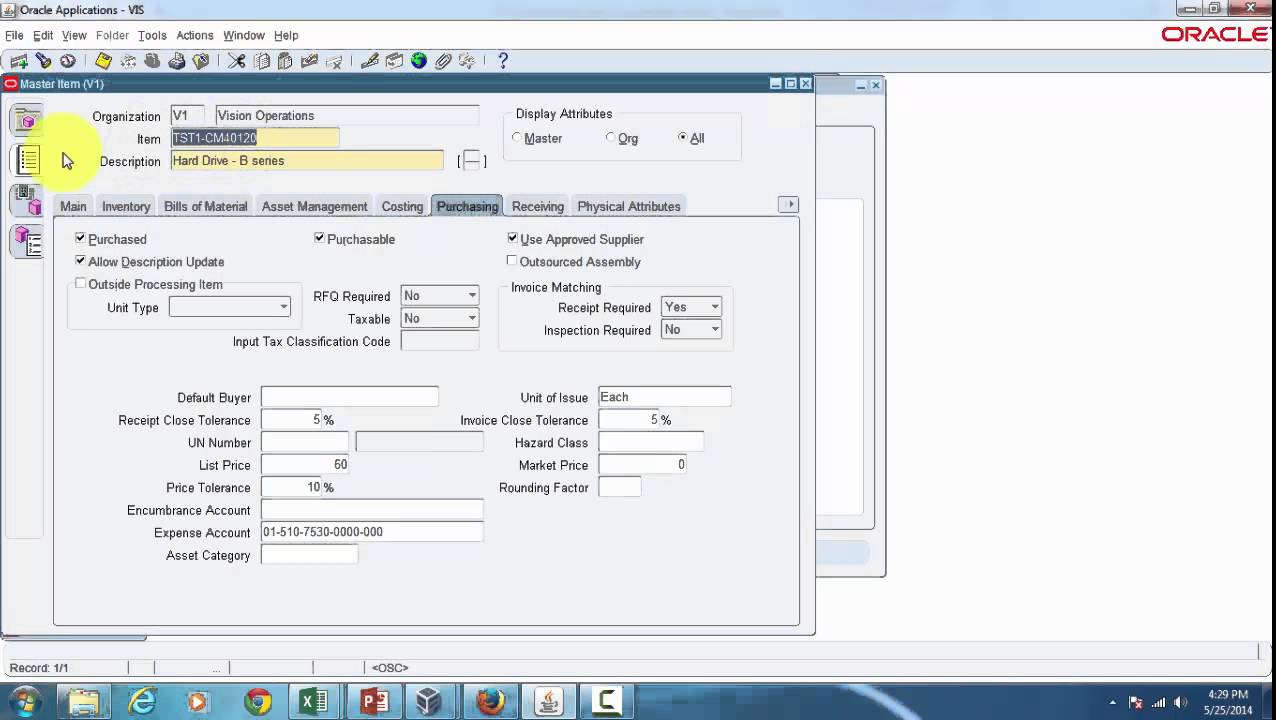Click the Zoom toolbar icon
Screen dimensions: 1276x720
pos(394,61)
